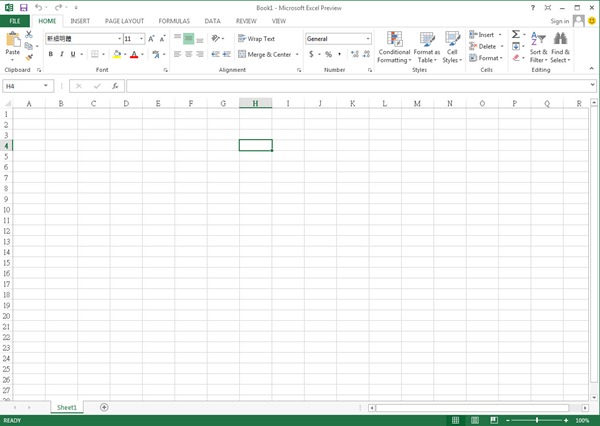The height and width of the screenshot is (426, 600).
Task: Click the Paste icon in Clipboard group
Action: [13, 41]
